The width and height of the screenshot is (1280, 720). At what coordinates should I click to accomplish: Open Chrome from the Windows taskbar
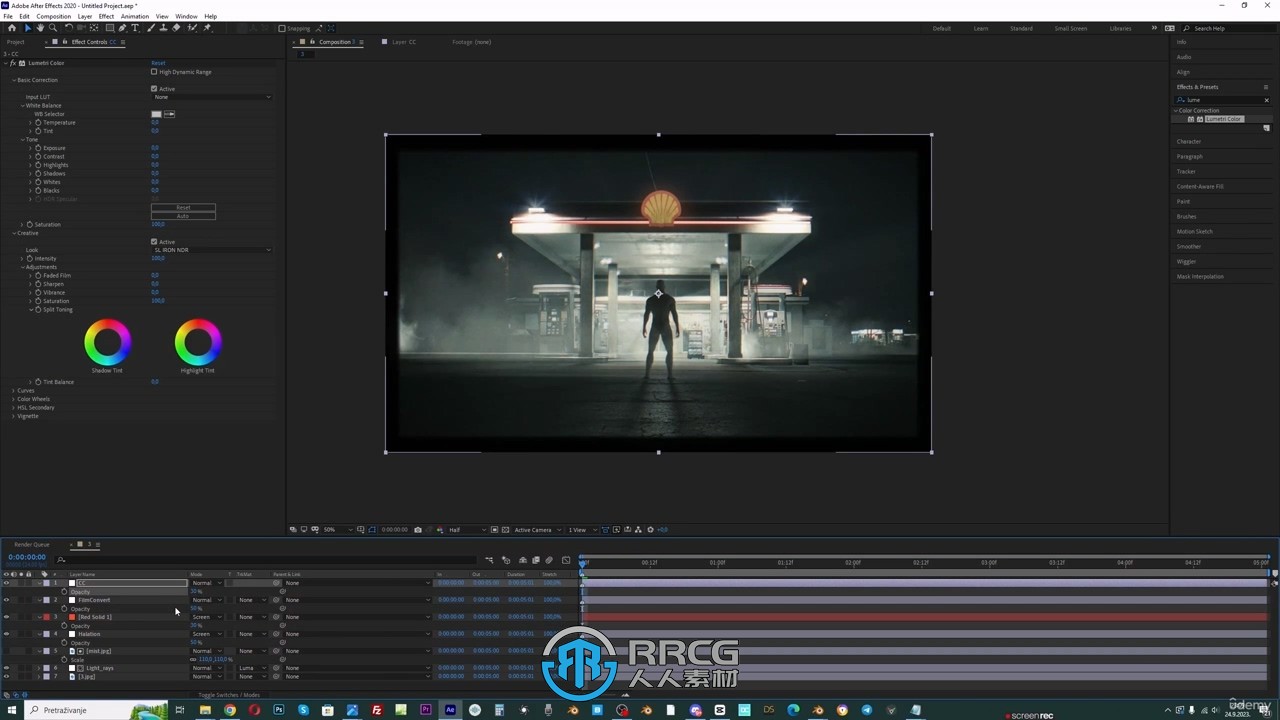tap(230, 710)
